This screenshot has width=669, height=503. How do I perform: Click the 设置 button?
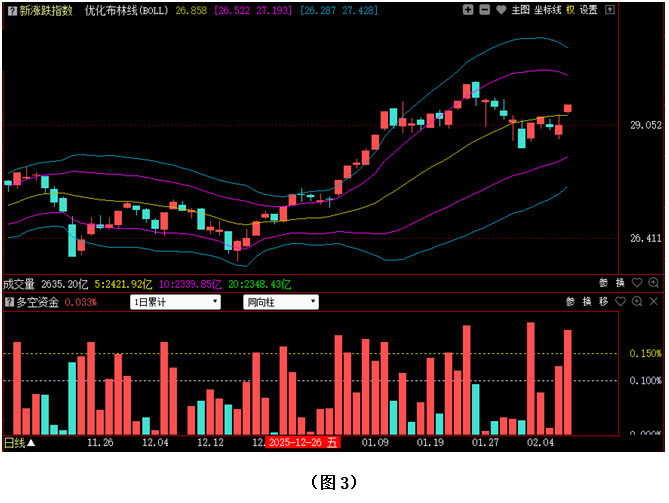click(589, 10)
